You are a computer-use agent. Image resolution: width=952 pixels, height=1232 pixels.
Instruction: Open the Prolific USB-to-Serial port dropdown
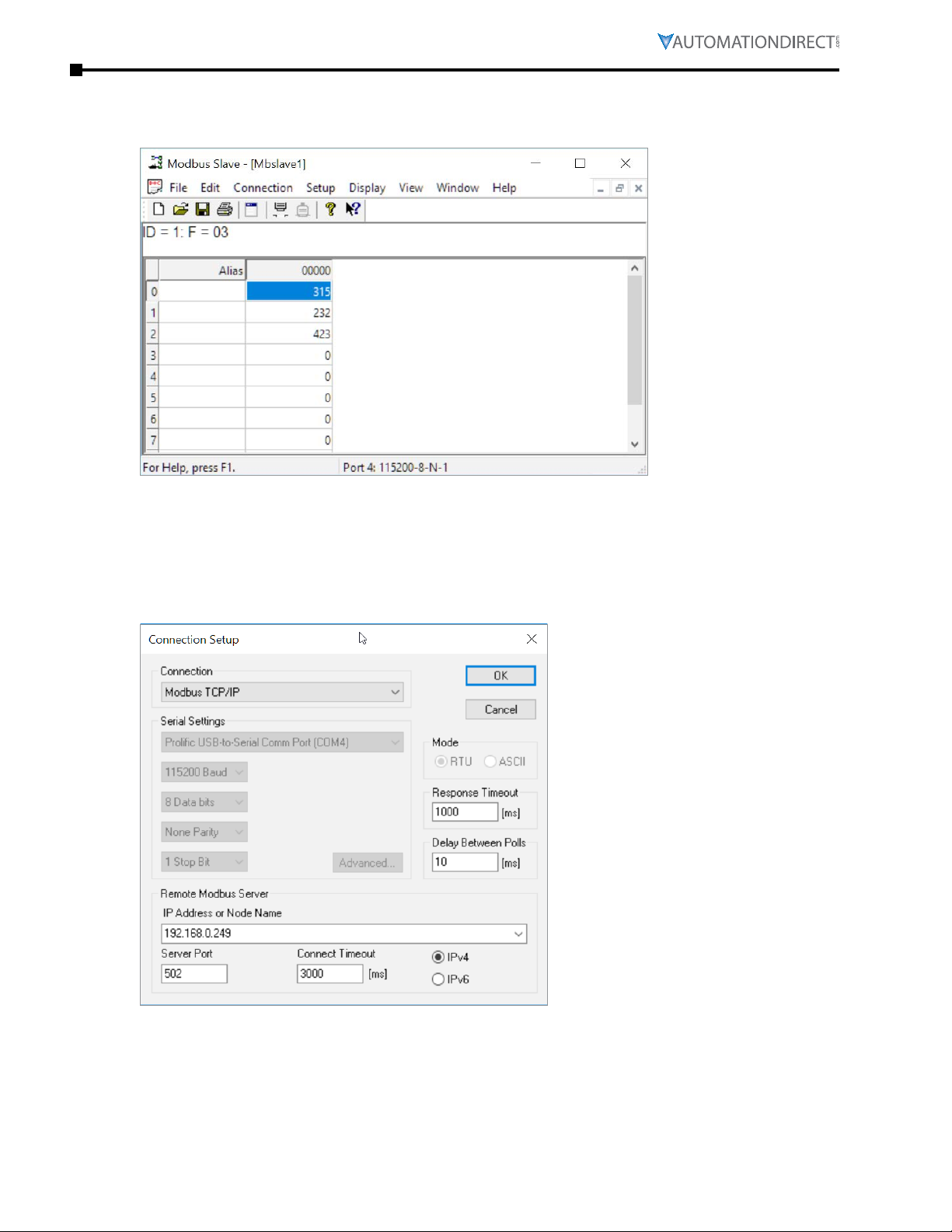click(x=282, y=742)
